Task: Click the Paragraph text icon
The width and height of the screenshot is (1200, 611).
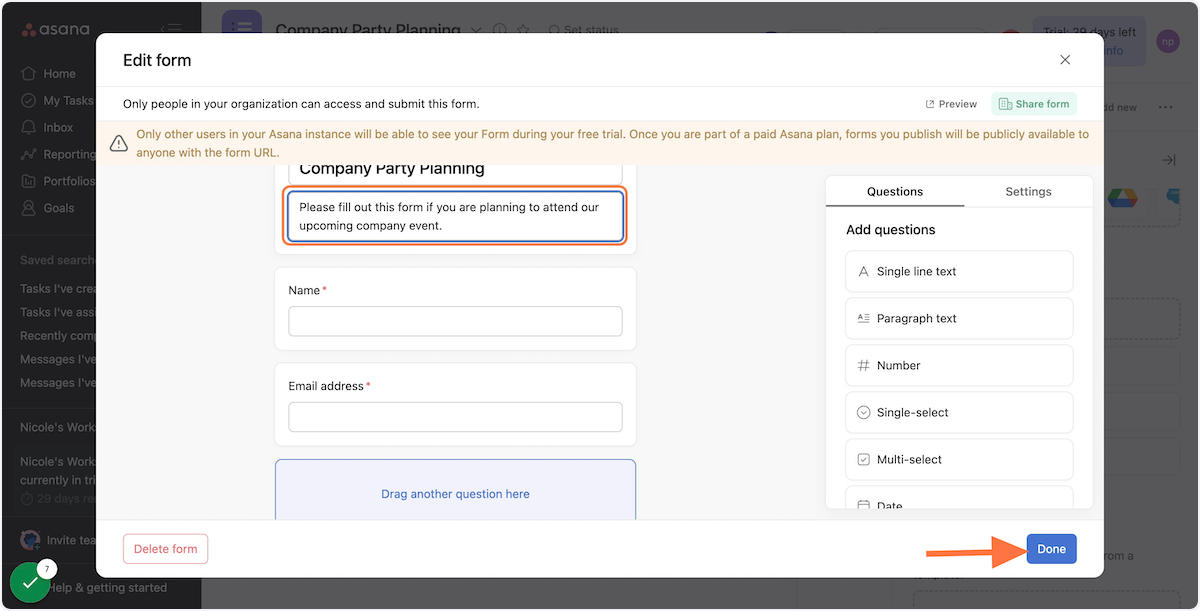Action: (x=864, y=318)
